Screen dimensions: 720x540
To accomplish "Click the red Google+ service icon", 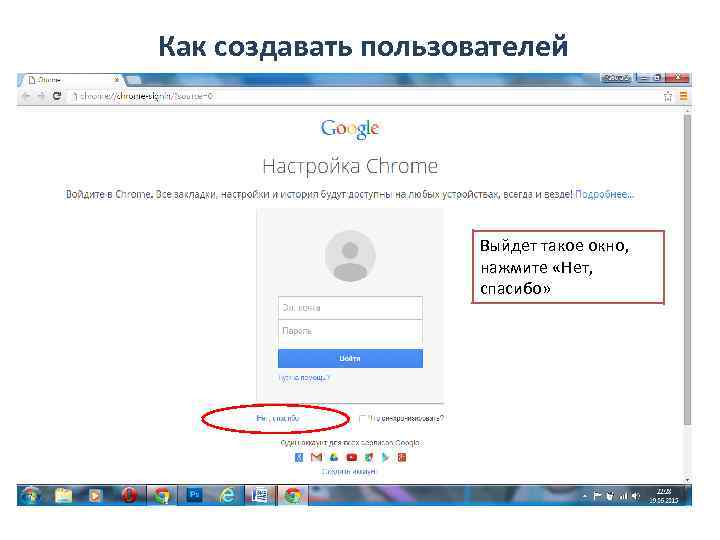I will pos(402,457).
